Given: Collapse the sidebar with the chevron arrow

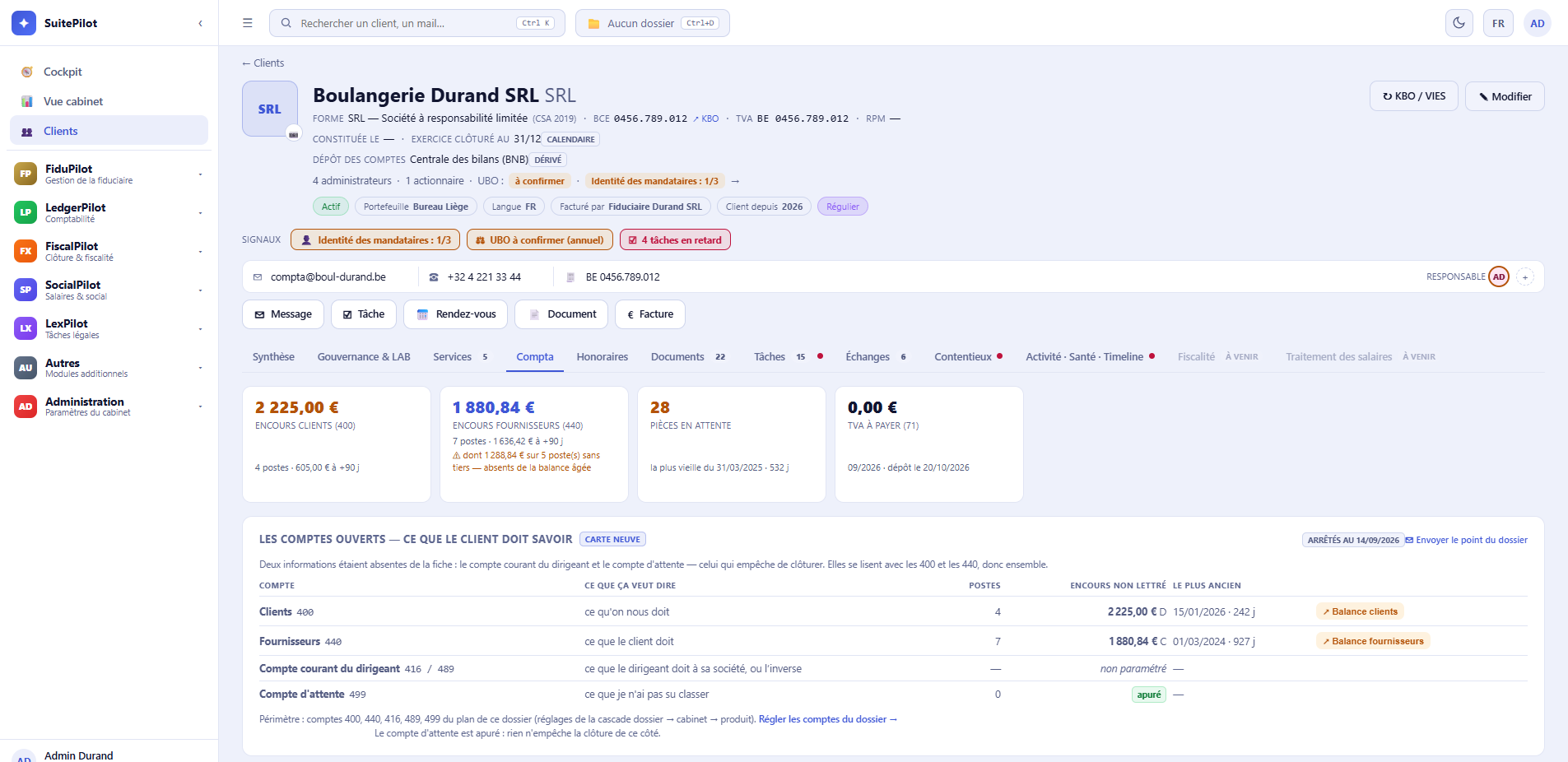Looking at the screenshot, I should click(200, 23).
